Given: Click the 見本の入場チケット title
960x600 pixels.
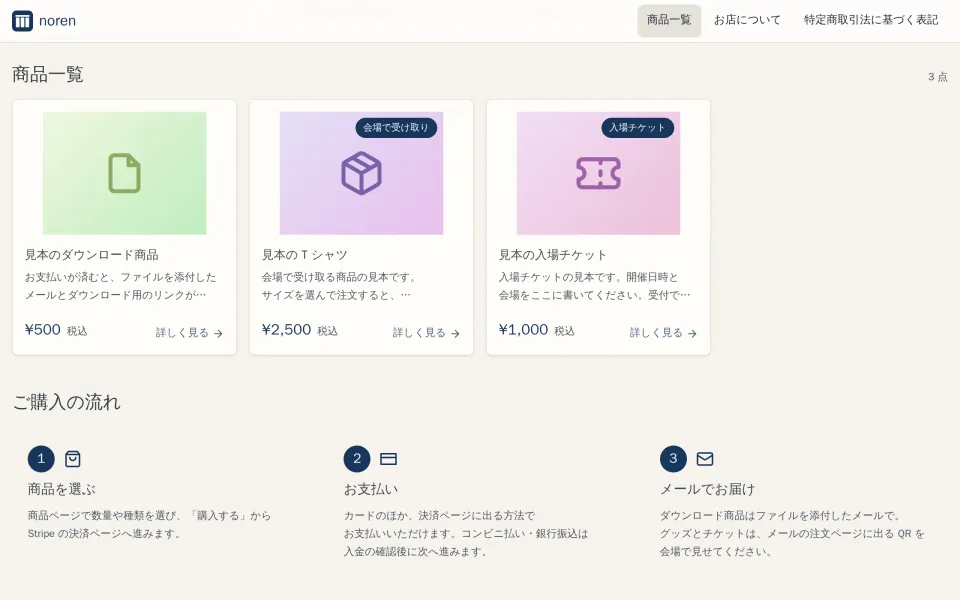Looking at the screenshot, I should (553, 255).
